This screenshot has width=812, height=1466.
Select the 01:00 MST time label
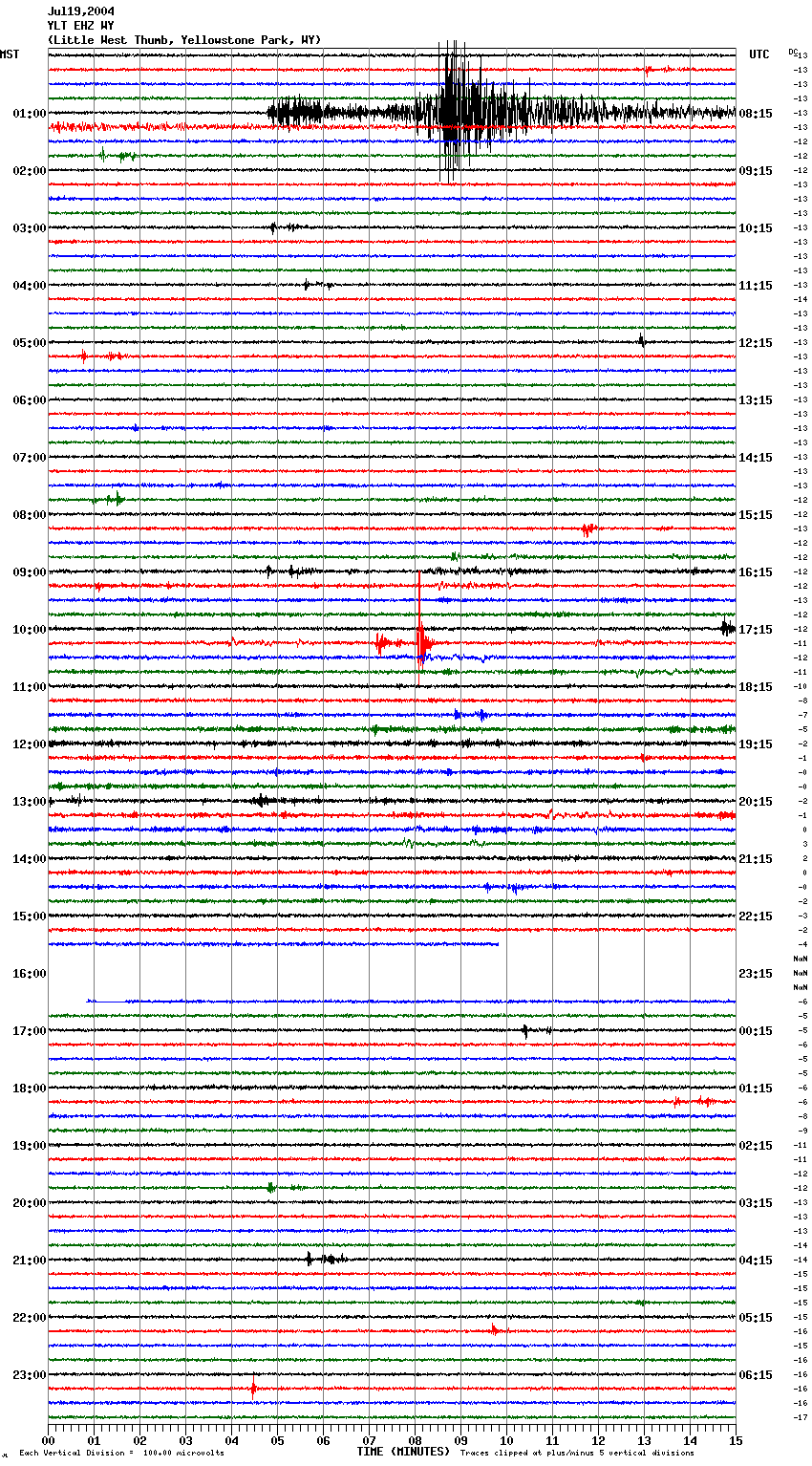(x=30, y=114)
